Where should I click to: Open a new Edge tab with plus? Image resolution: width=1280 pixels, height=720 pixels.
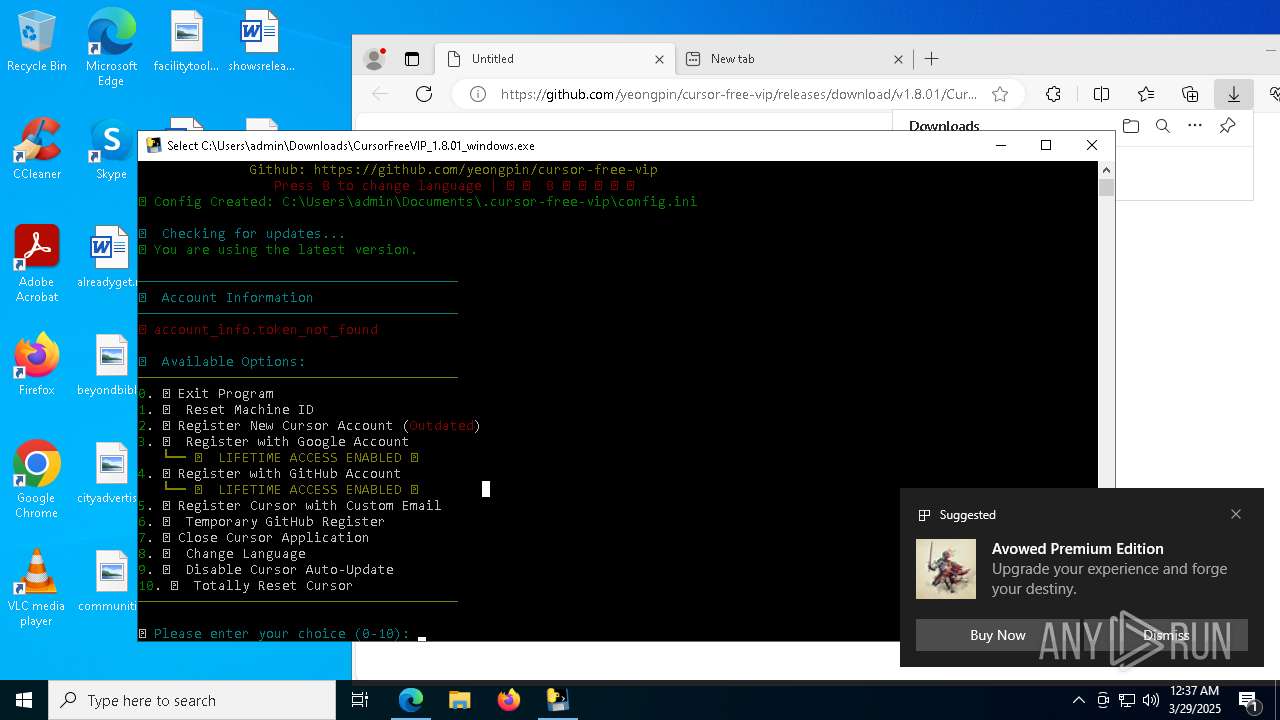tap(932, 59)
